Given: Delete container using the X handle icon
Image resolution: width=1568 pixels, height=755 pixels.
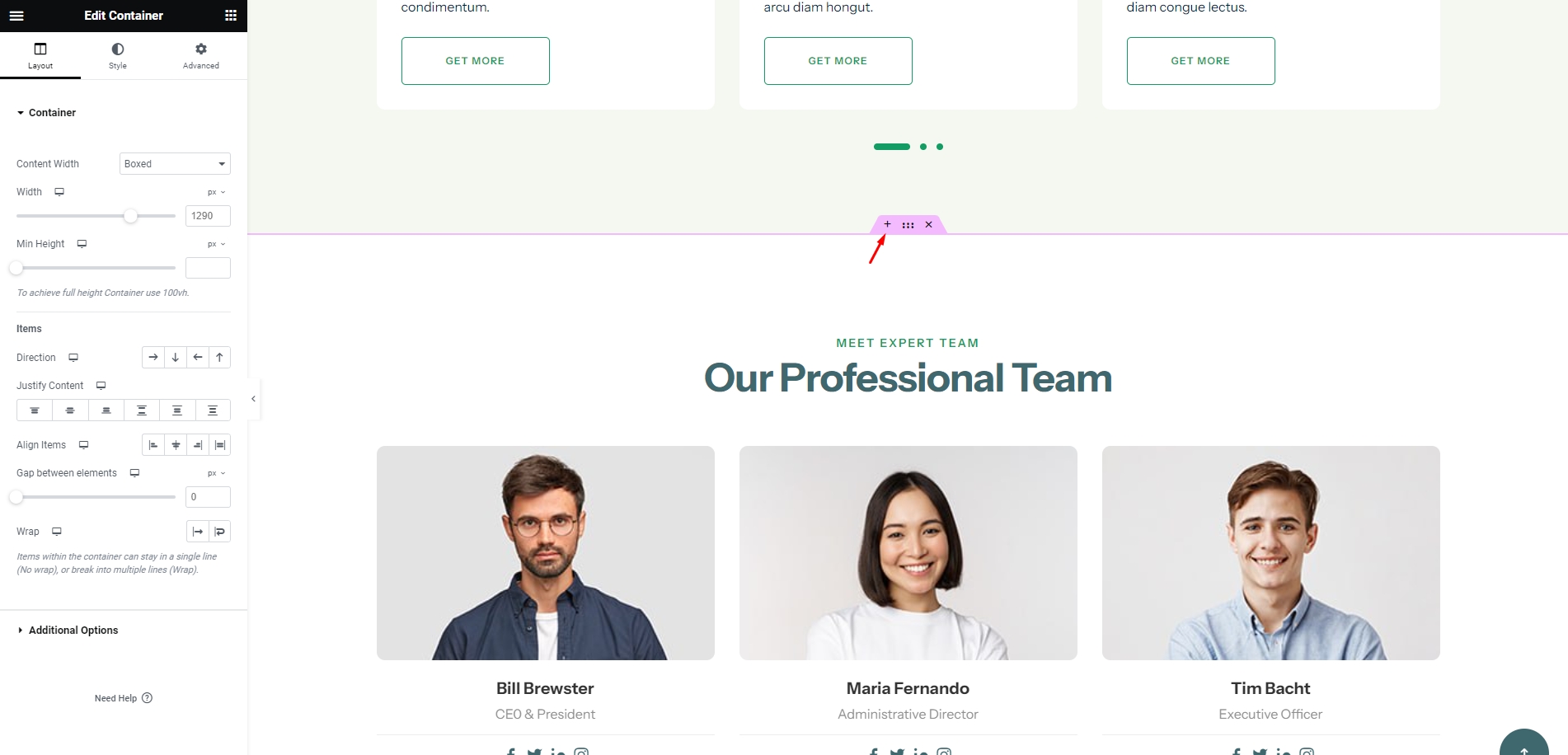Looking at the screenshot, I should pos(928,224).
